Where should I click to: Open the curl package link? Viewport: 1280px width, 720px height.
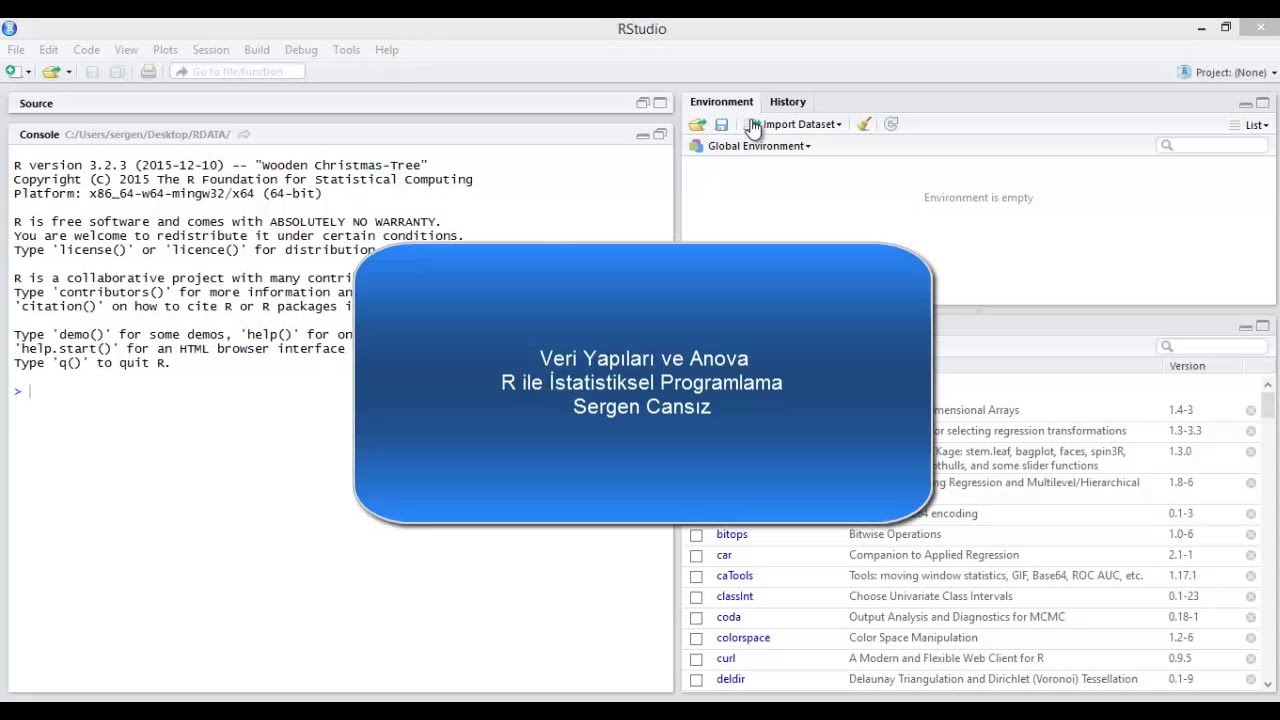pos(726,659)
